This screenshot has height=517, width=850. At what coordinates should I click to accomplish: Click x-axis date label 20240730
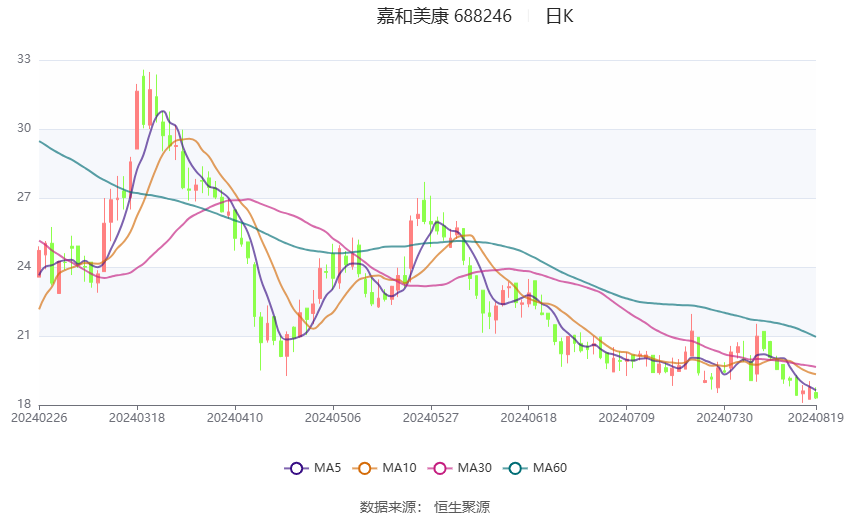[x=724, y=418]
